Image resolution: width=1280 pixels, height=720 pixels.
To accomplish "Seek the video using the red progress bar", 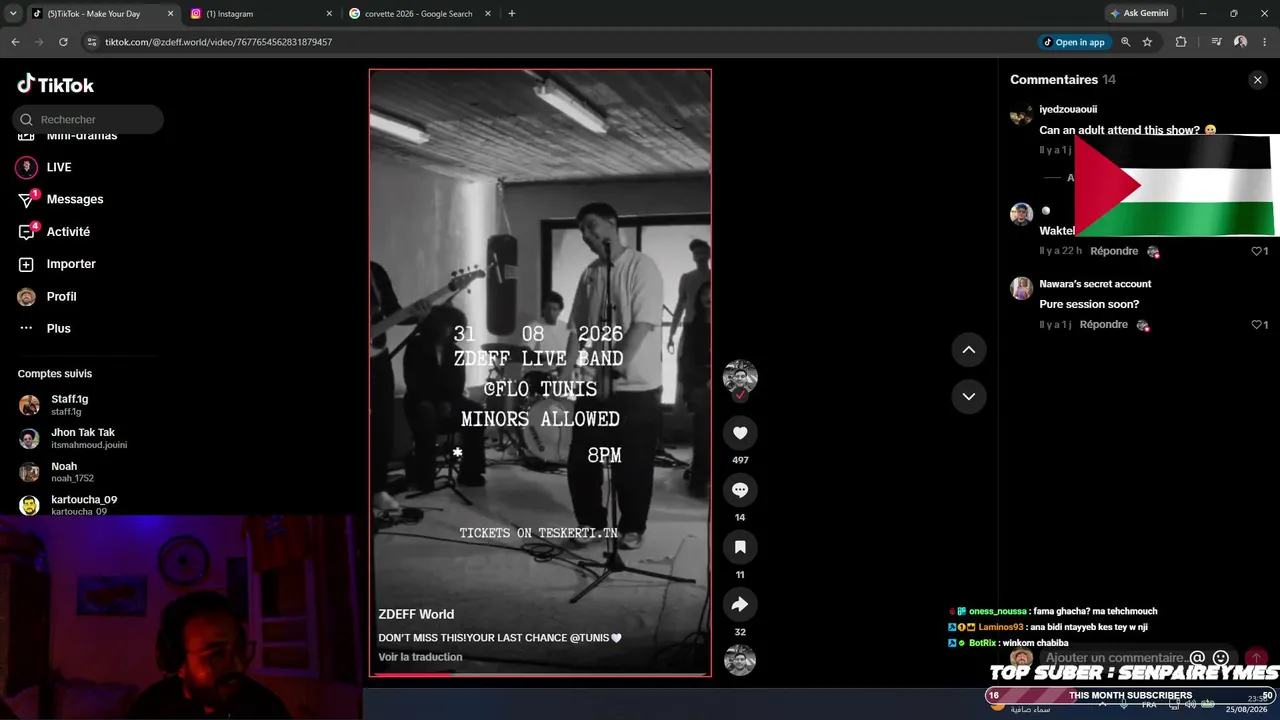I will click(540, 674).
